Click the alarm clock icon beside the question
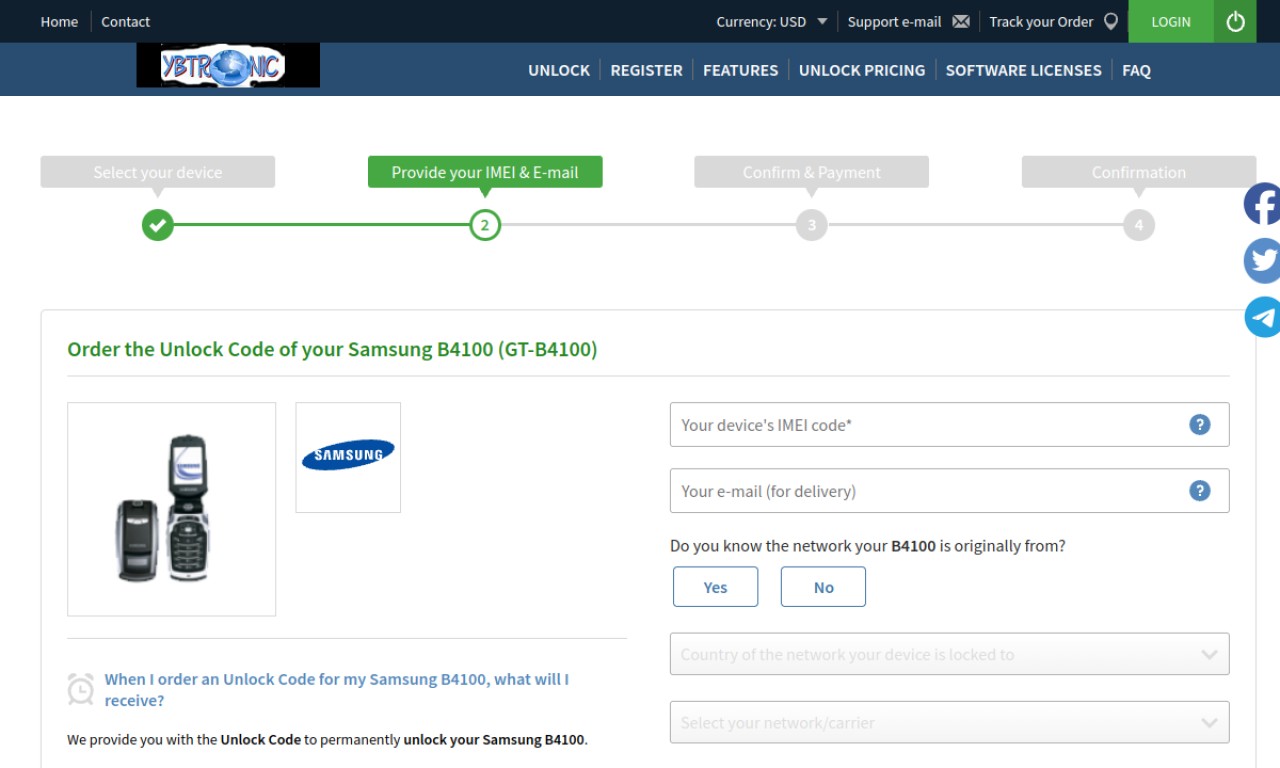Screen dimensions: 1280x768 point(81,689)
